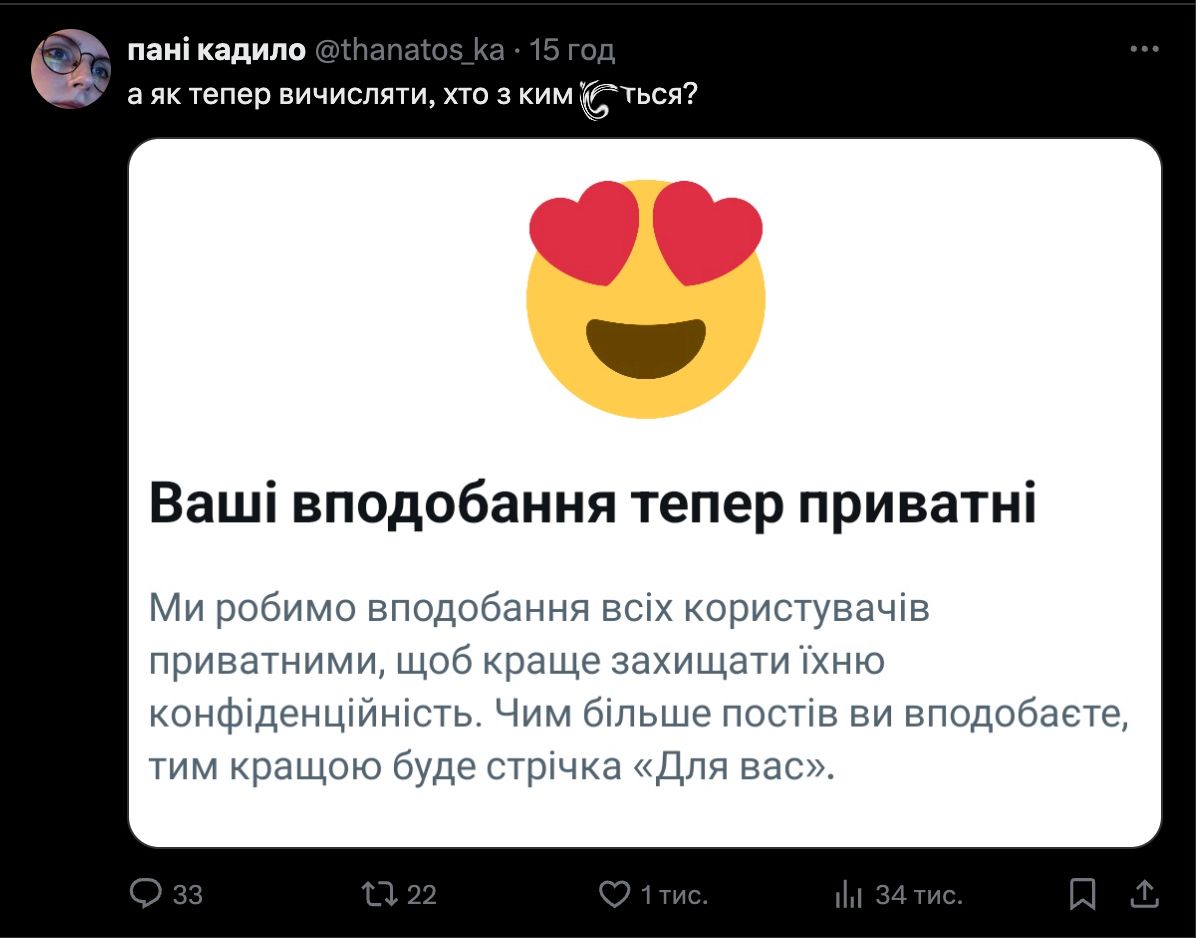Click the swirl emoji in the post text

[600, 99]
